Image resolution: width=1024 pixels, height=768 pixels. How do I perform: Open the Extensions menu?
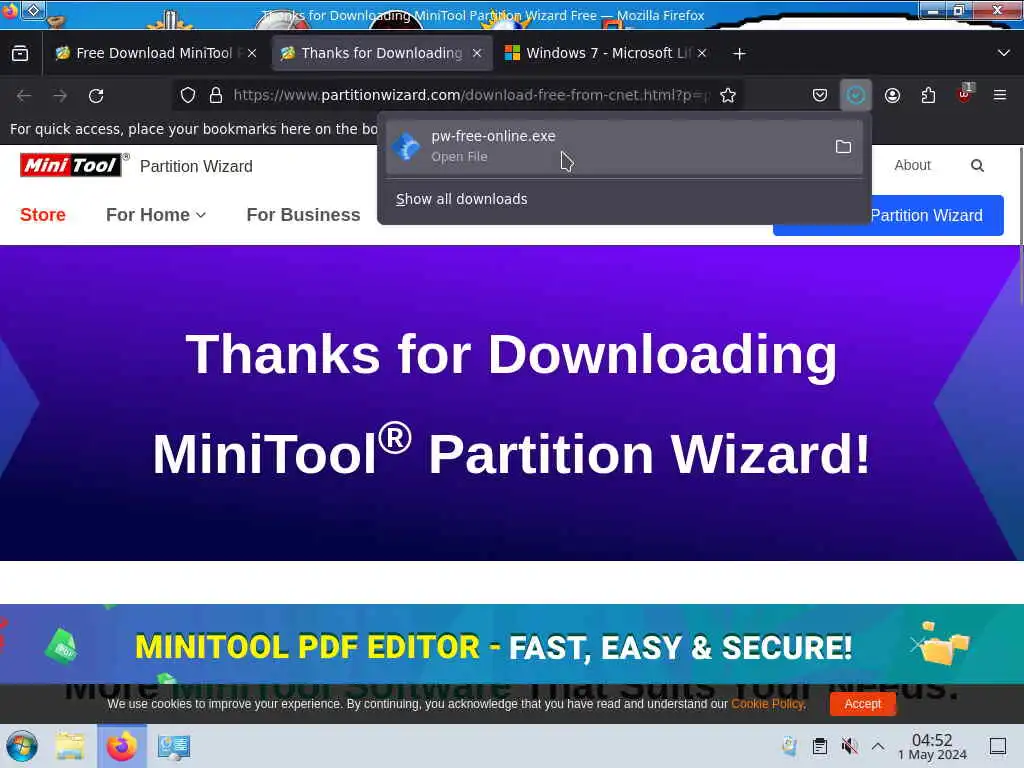coord(928,95)
